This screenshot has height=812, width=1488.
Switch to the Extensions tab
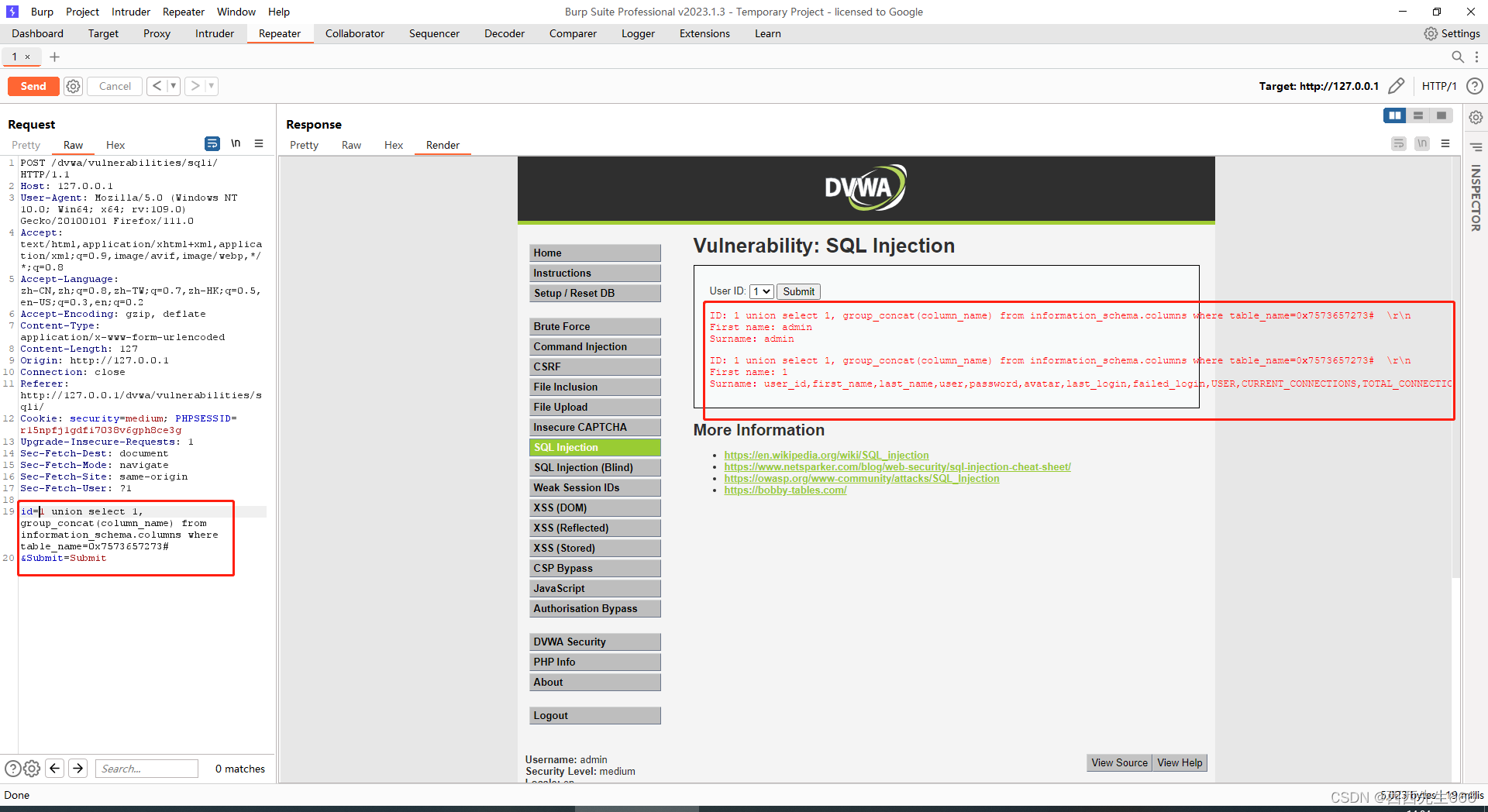(704, 33)
